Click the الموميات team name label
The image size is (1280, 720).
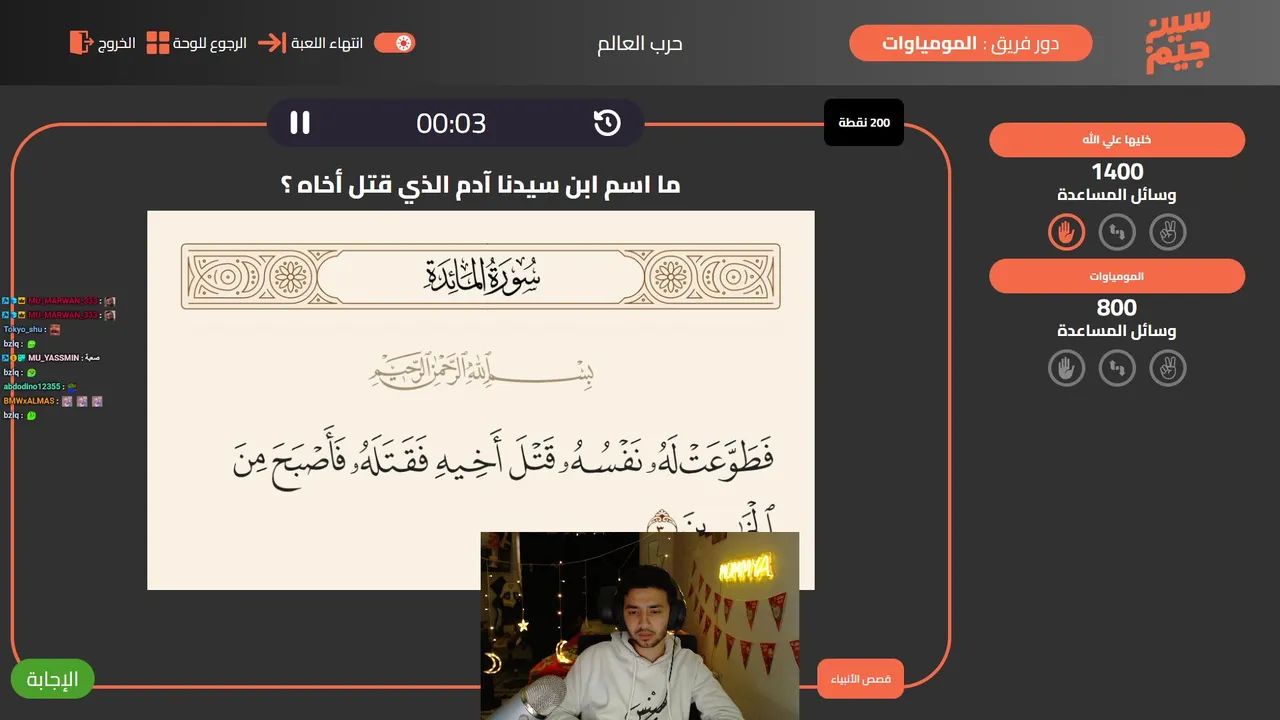(x=1117, y=276)
